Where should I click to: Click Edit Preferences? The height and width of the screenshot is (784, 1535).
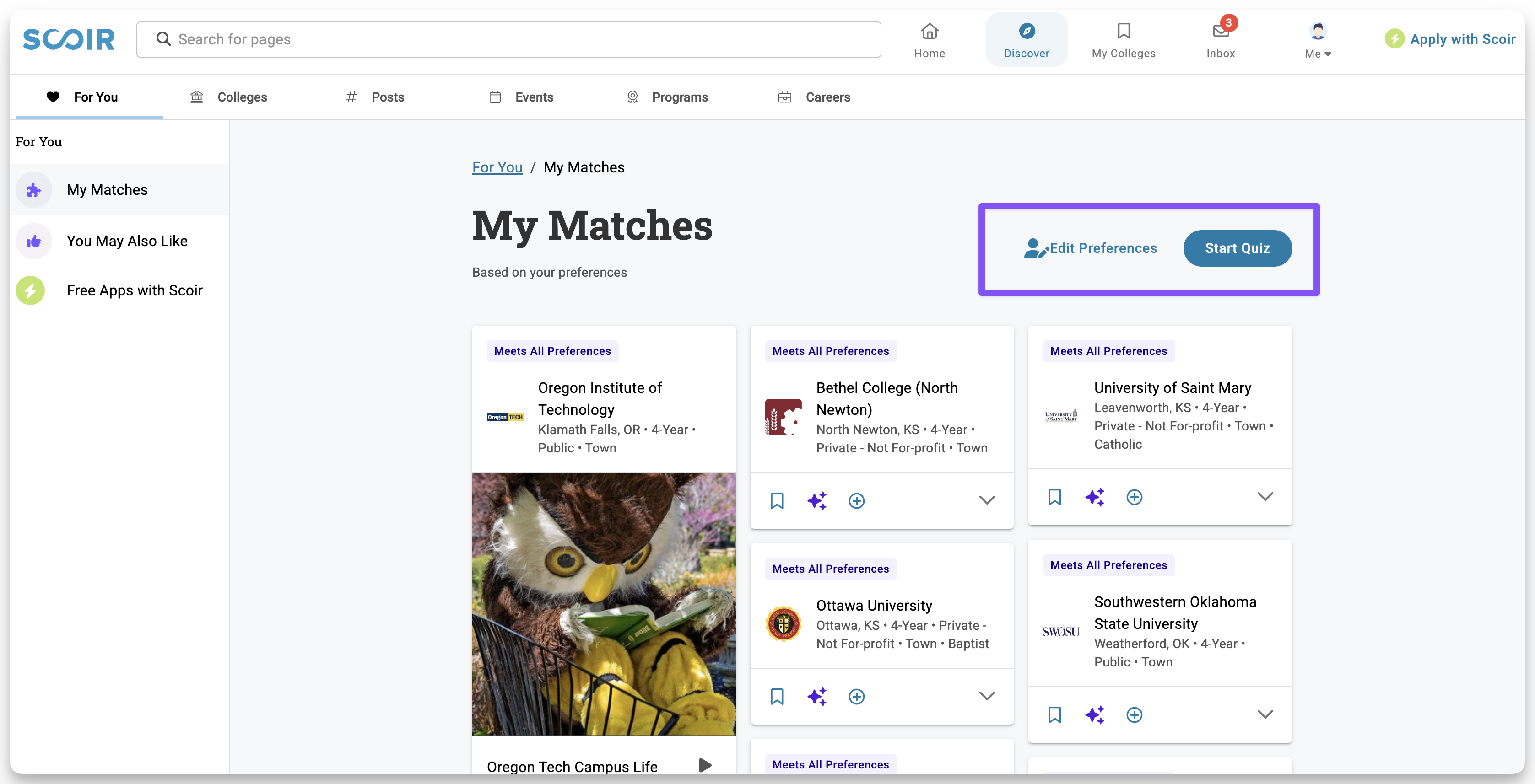click(x=1090, y=248)
